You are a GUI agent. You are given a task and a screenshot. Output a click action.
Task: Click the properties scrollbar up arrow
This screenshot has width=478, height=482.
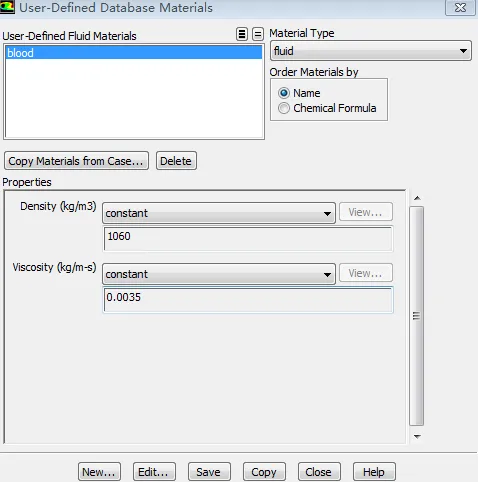coord(417,198)
